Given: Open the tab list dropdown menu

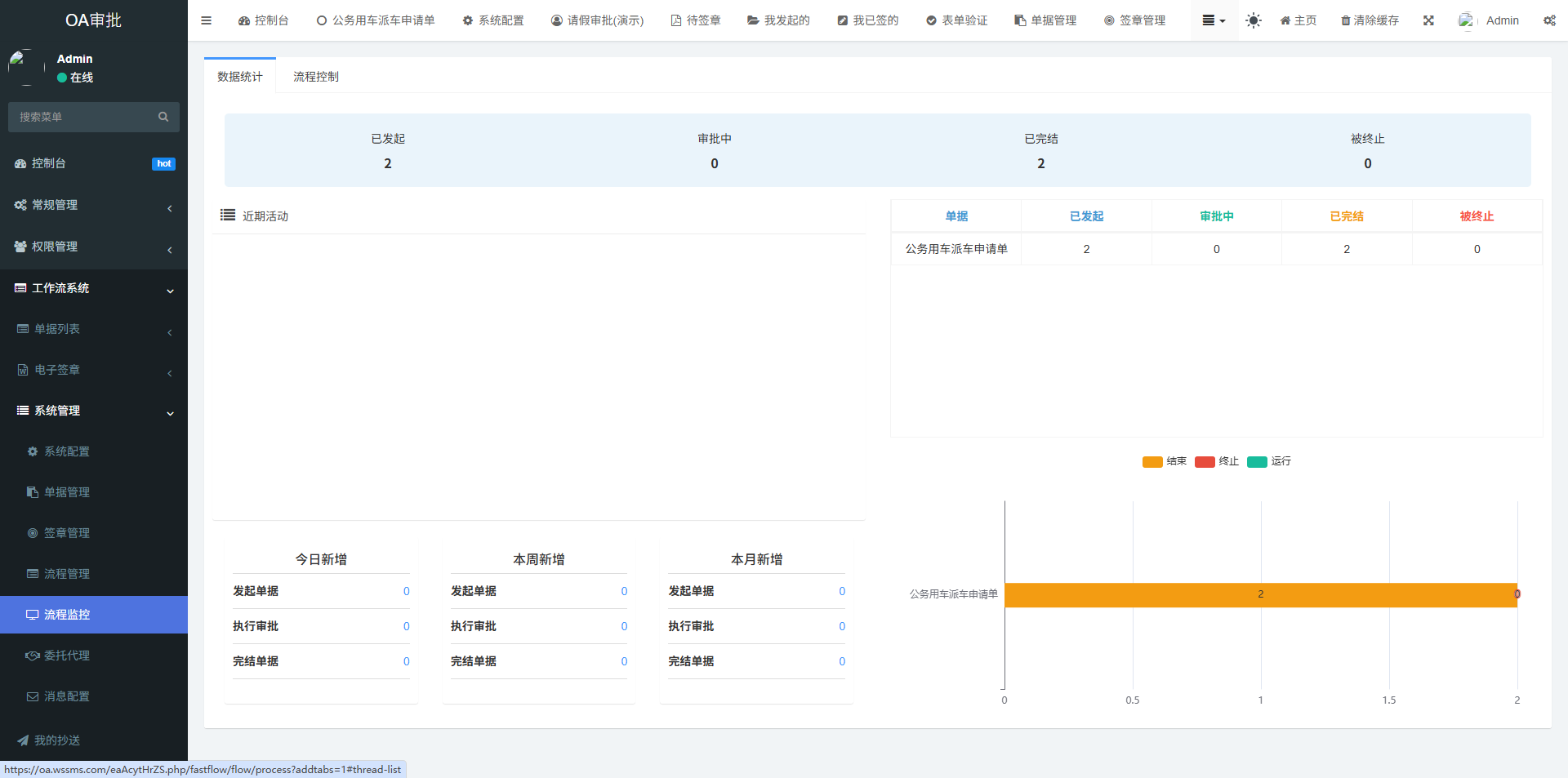Looking at the screenshot, I should tap(1214, 20).
